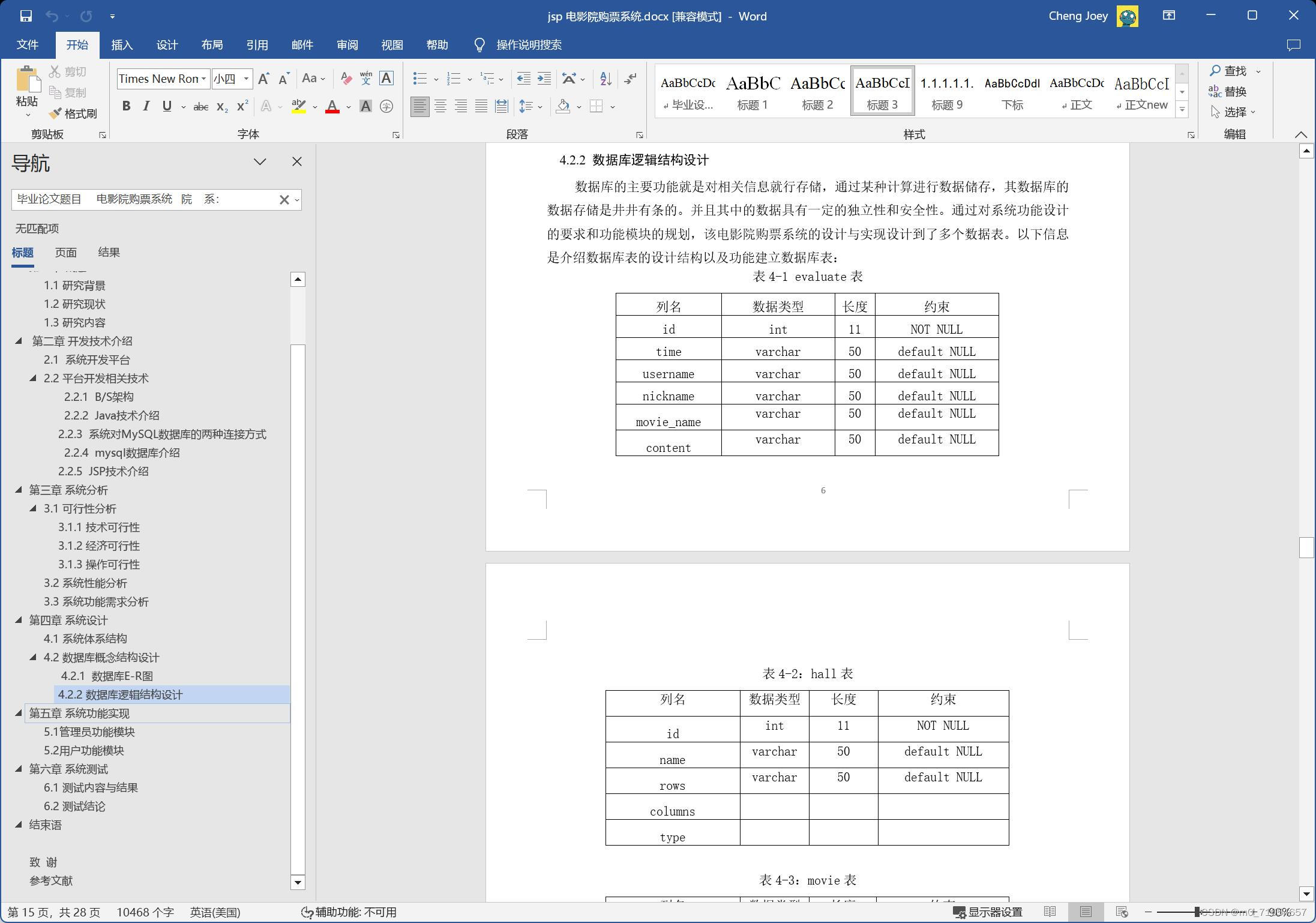Click the character shading A icon
Screen dimensions: 1316x923
click(x=365, y=107)
